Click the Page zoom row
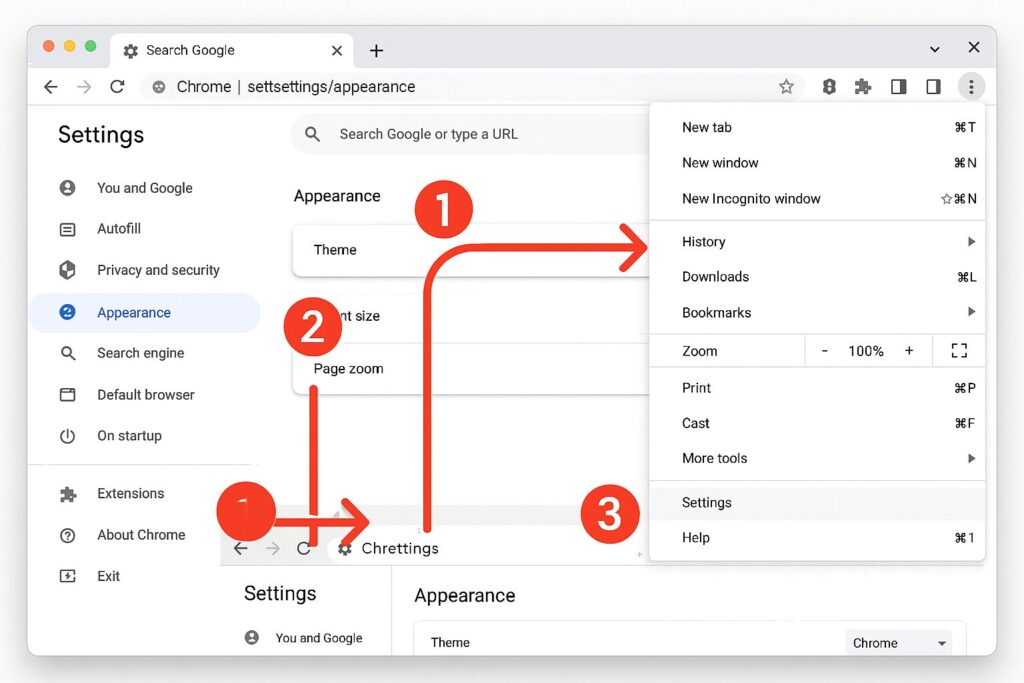The width and height of the screenshot is (1024, 683). pyautogui.click(x=472, y=369)
